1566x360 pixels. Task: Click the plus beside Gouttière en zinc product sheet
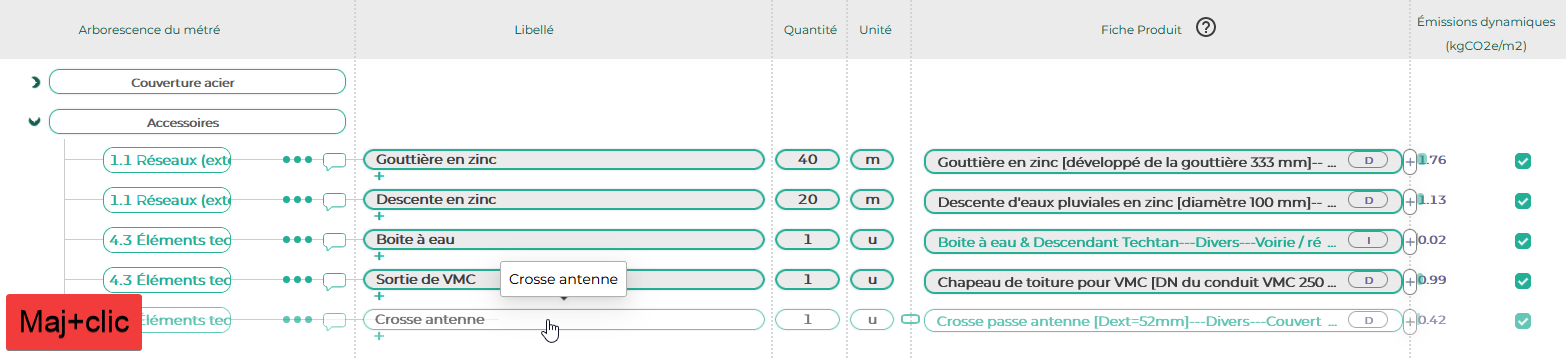tap(1410, 161)
